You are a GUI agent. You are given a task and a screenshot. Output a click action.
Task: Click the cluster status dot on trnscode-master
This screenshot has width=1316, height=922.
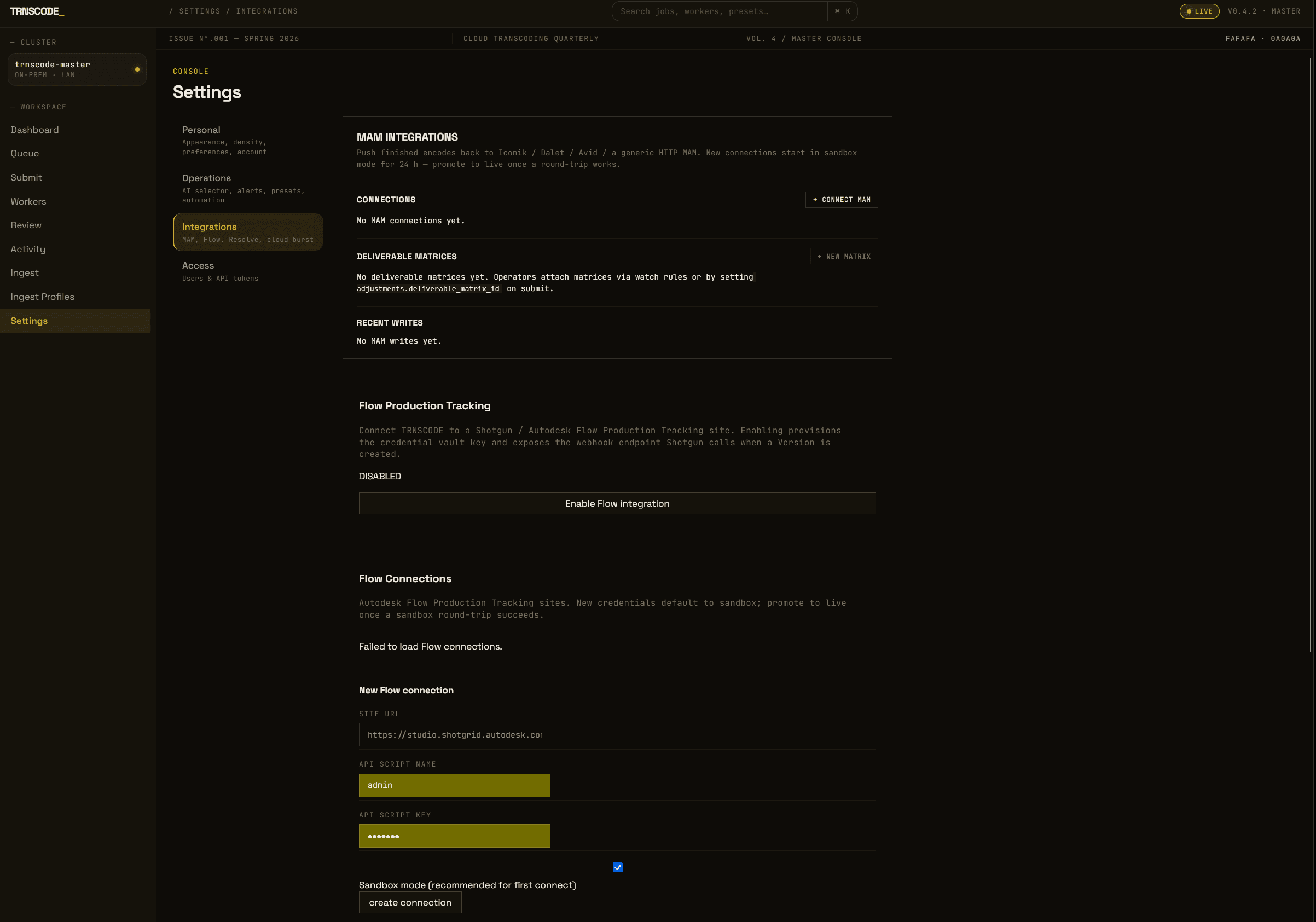tap(137, 69)
